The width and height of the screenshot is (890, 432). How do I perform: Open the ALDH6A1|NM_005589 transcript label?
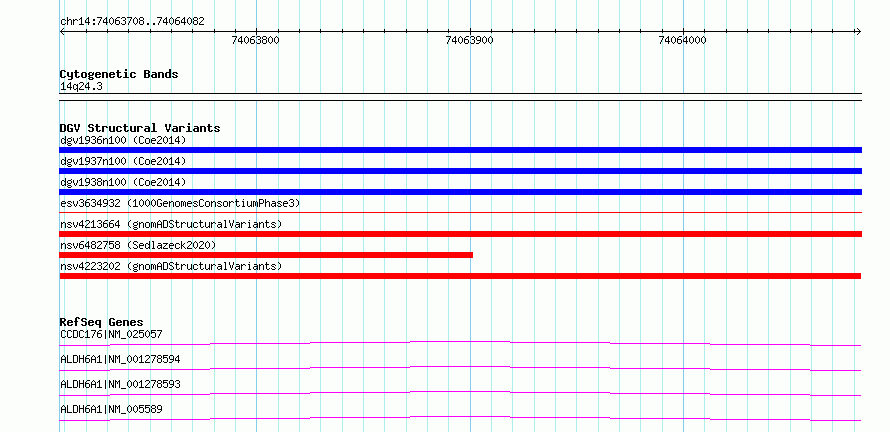pos(112,409)
